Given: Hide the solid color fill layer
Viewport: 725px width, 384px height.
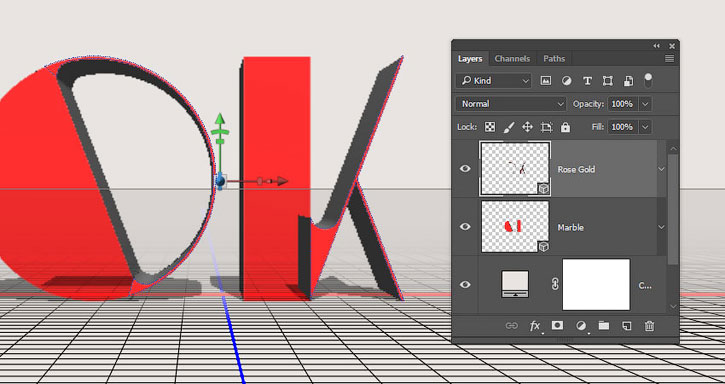Looking at the screenshot, I should [465, 285].
